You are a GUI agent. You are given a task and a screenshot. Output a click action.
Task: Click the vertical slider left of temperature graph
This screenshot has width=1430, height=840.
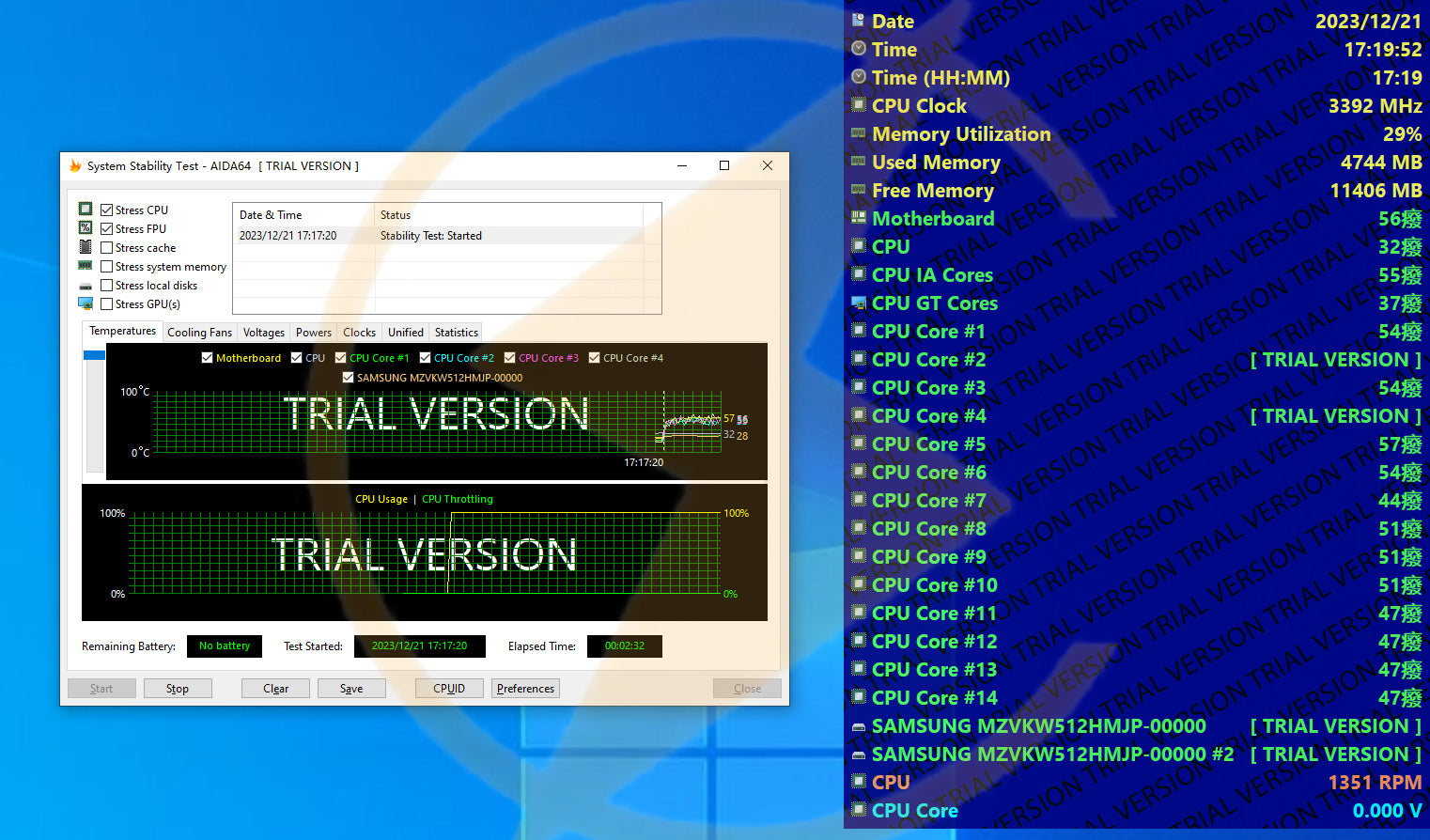95,412
